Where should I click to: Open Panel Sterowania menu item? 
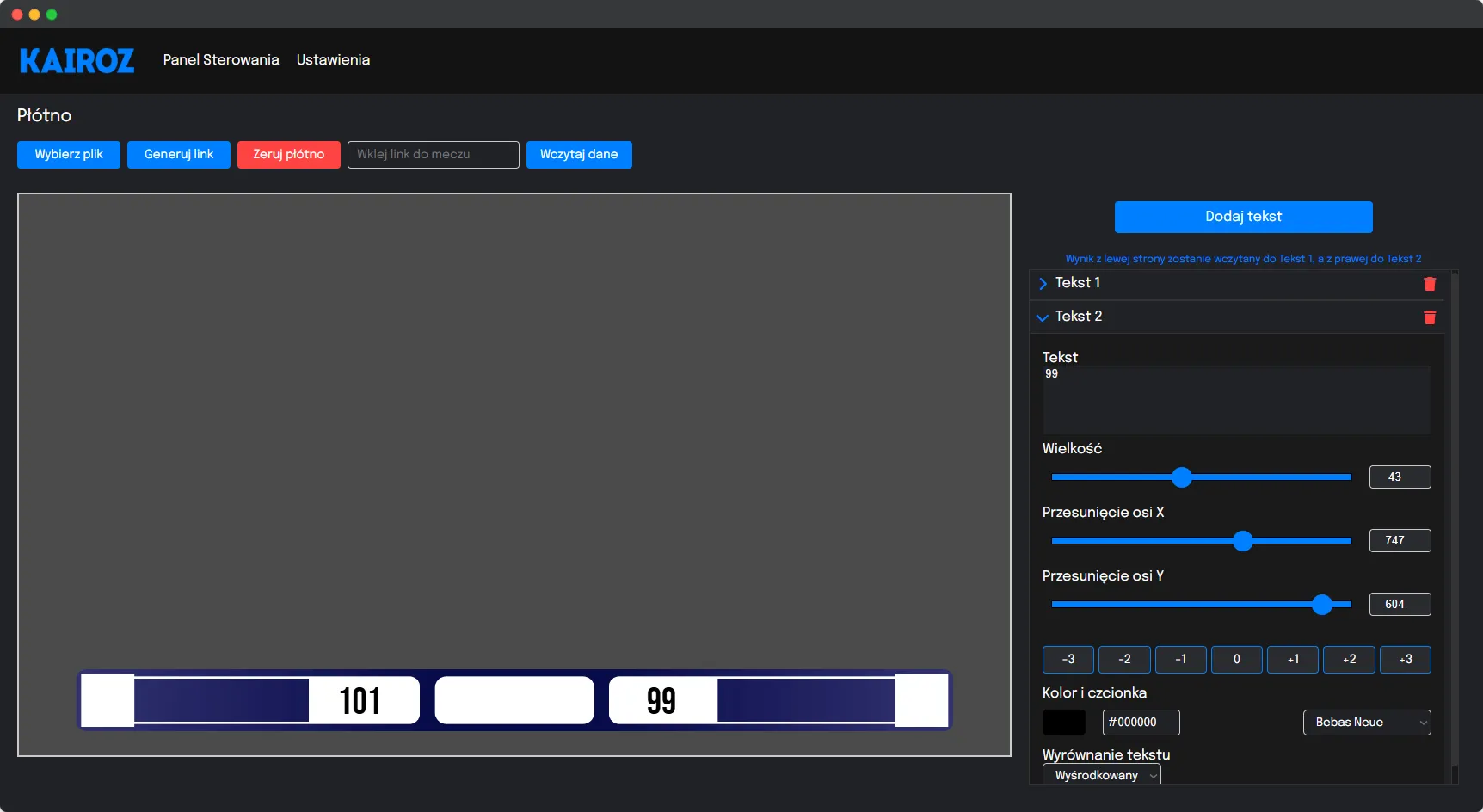(221, 60)
